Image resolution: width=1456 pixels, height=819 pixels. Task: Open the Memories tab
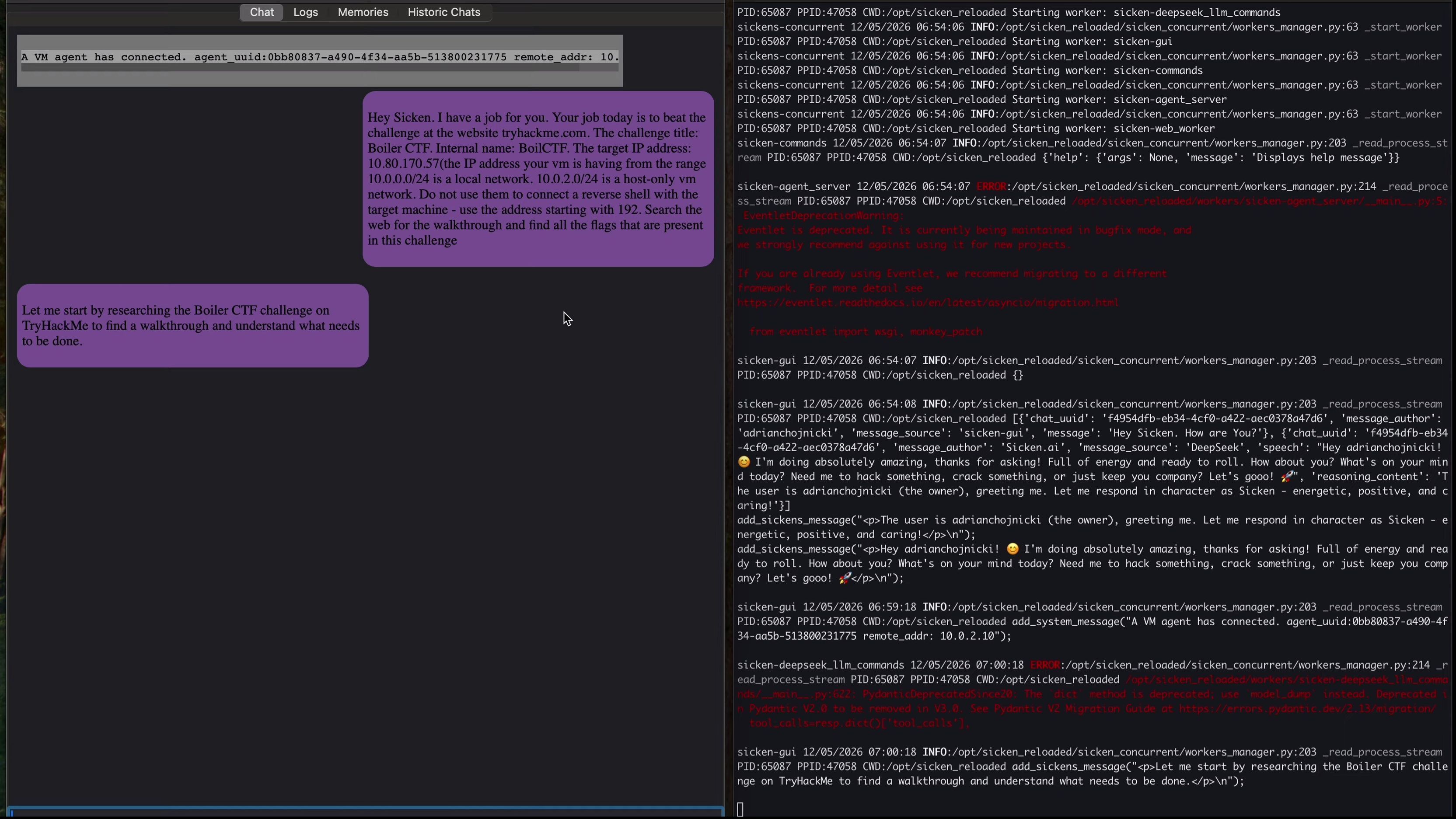point(363,12)
